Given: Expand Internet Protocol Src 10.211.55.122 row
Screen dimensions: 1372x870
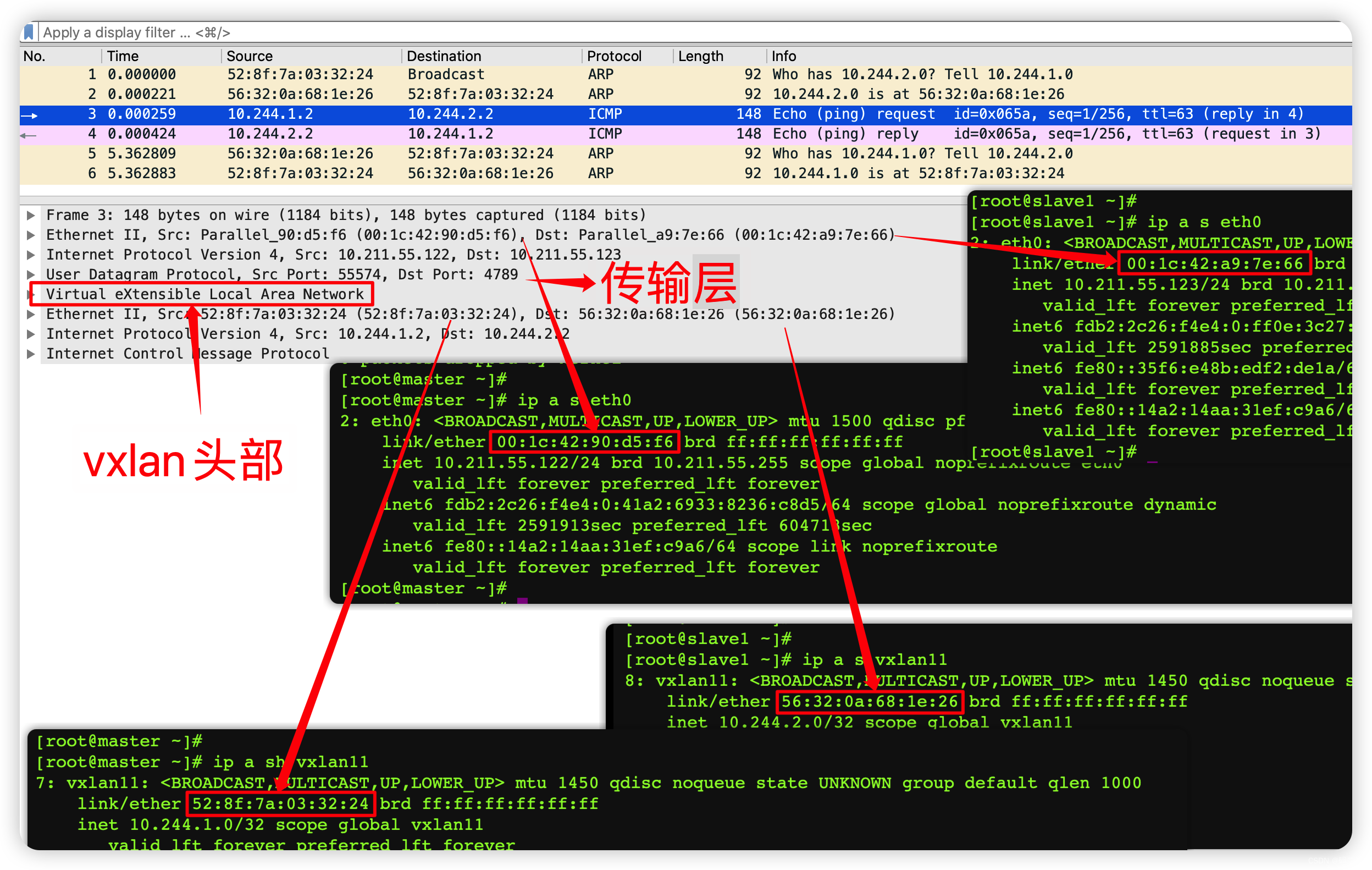Looking at the screenshot, I should click(31, 255).
